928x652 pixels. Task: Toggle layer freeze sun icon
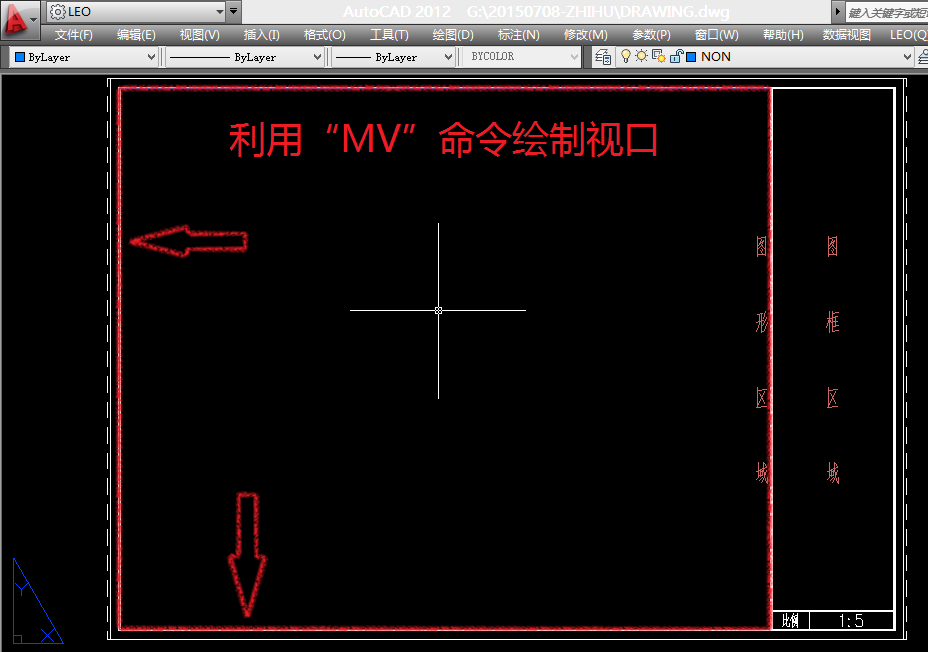[x=642, y=57]
